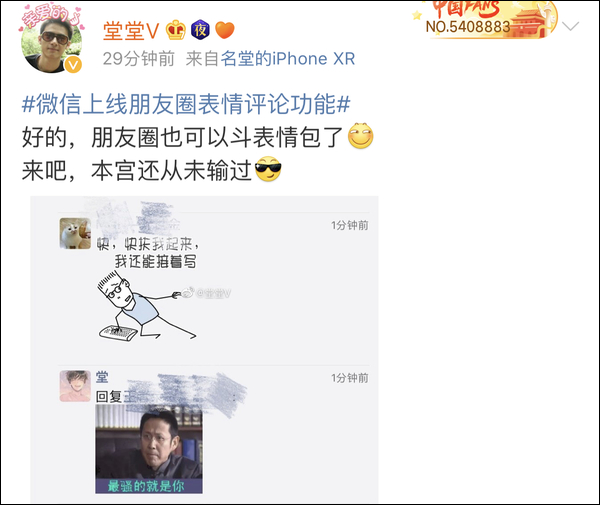
Task: Tap the orange heart badge icon
Action: click(225, 30)
